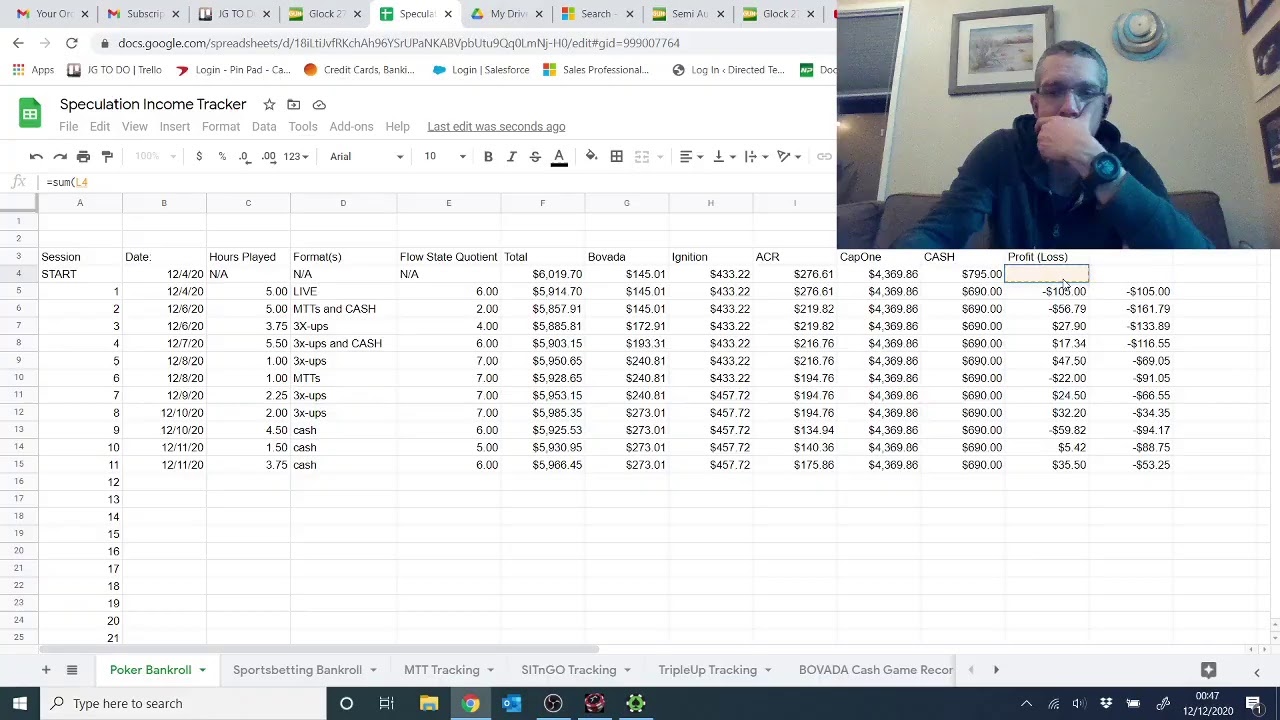
Task: Insert link with chain icon
Action: (824, 156)
